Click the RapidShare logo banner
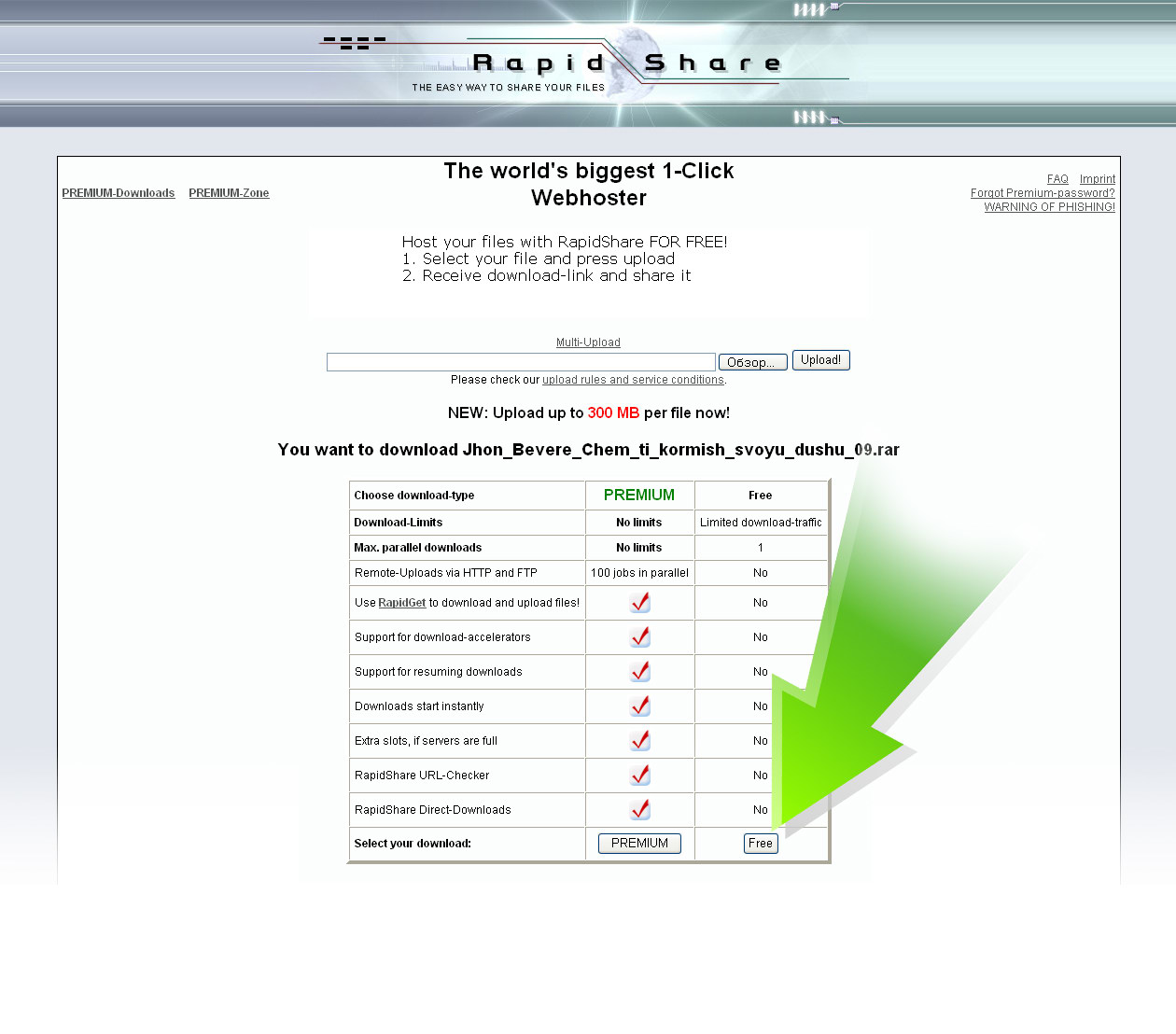 (x=588, y=63)
